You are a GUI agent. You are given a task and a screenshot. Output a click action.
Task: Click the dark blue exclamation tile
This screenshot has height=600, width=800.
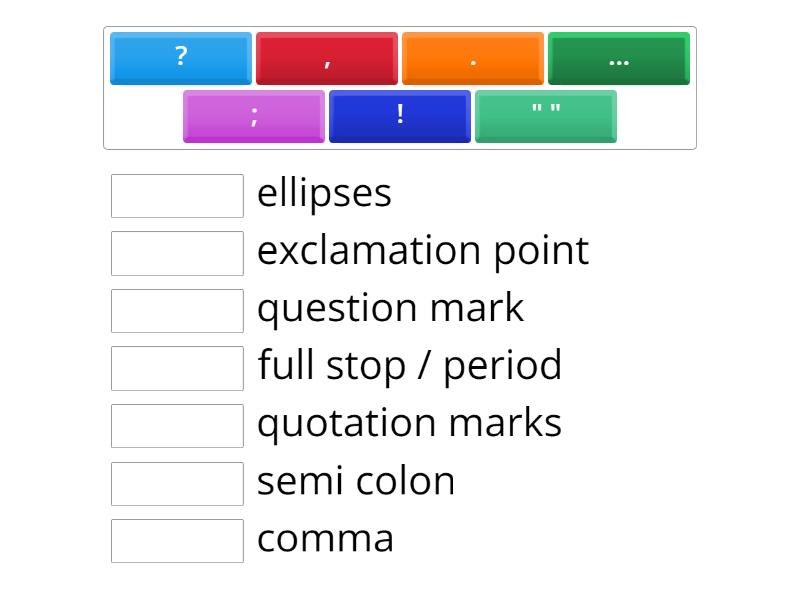click(399, 116)
